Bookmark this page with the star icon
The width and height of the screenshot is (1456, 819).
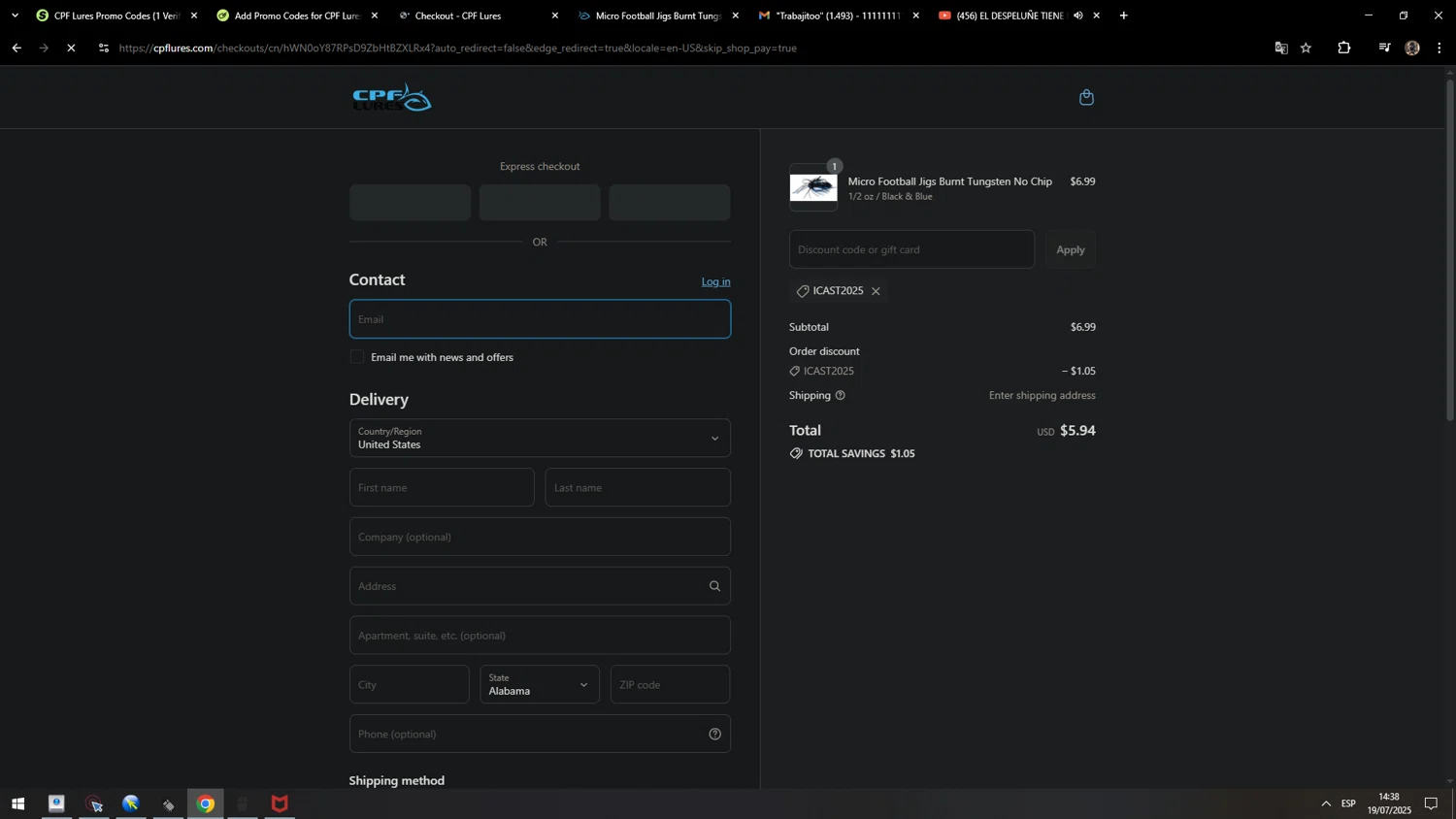click(1307, 48)
